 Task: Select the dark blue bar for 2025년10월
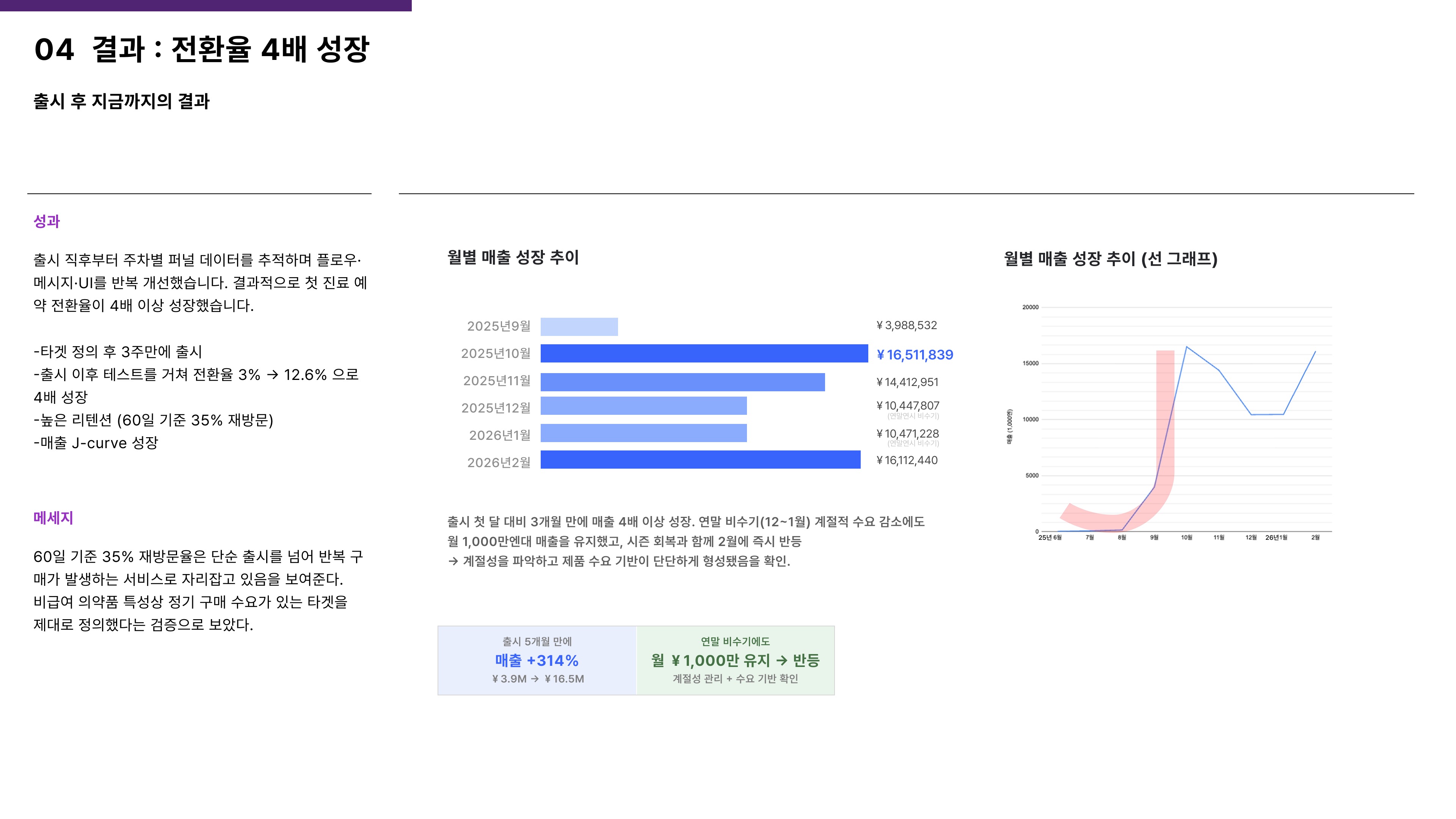[x=704, y=353]
